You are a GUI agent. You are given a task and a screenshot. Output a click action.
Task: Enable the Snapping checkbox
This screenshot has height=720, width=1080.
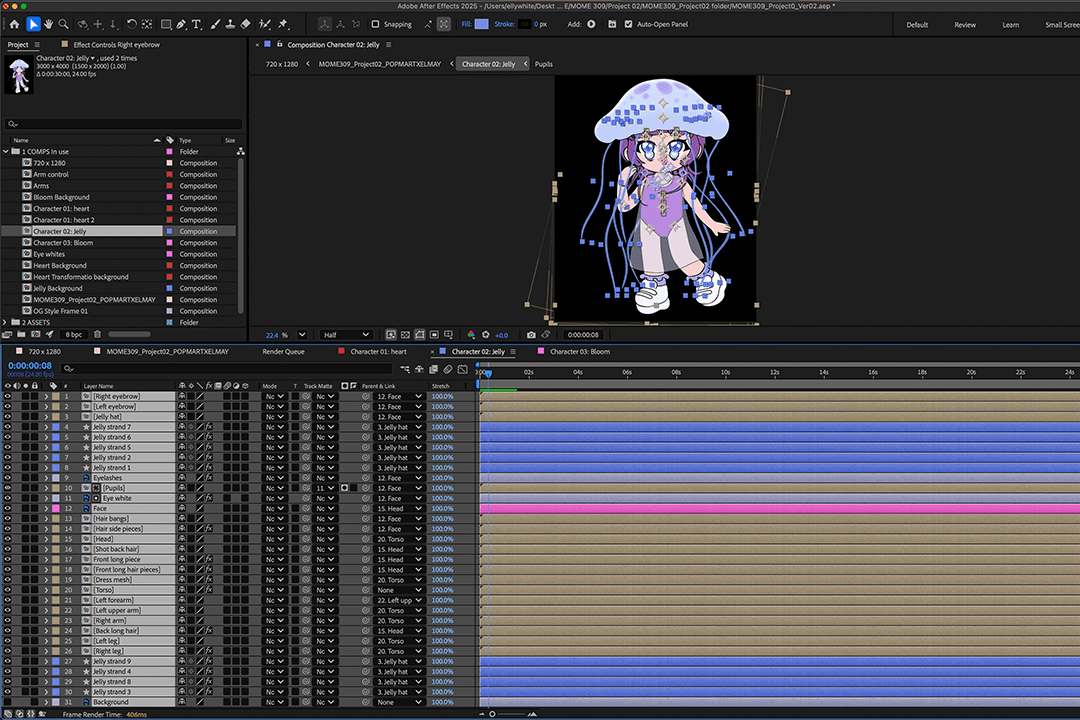tap(375, 24)
